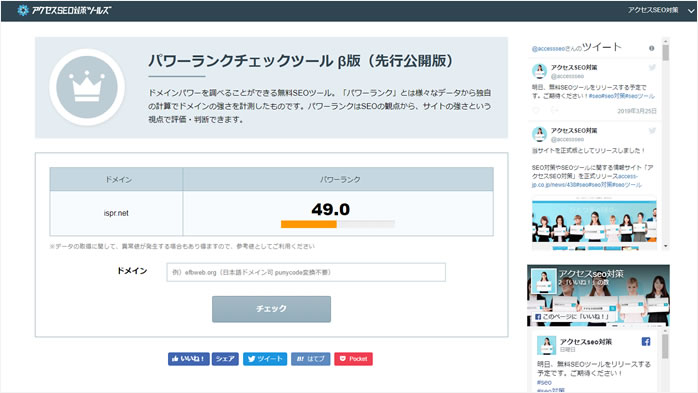The image size is (698, 393).
Task: Save the page with Pocket button
Action: [x=353, y=359]
